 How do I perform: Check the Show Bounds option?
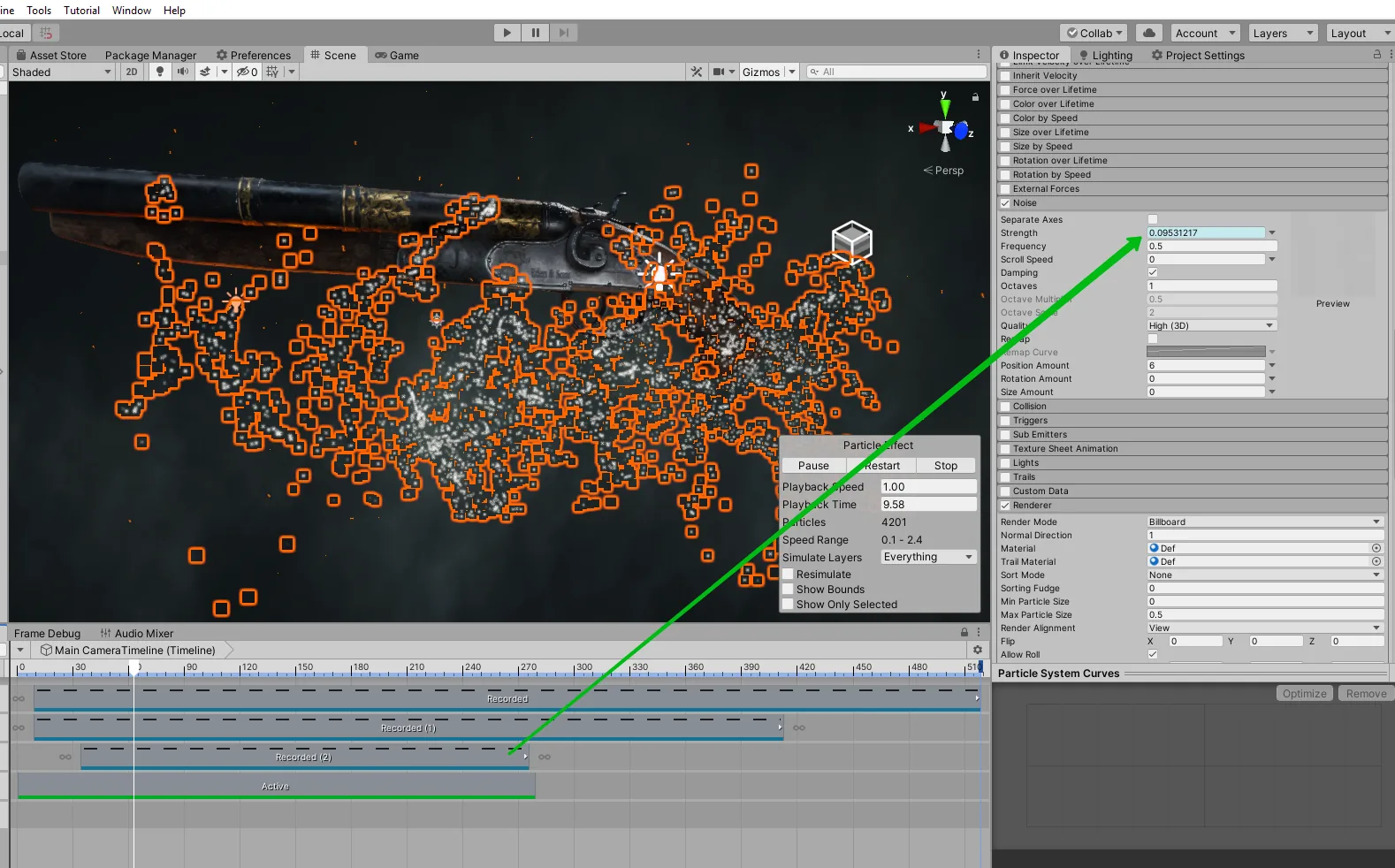click(788, 590)
